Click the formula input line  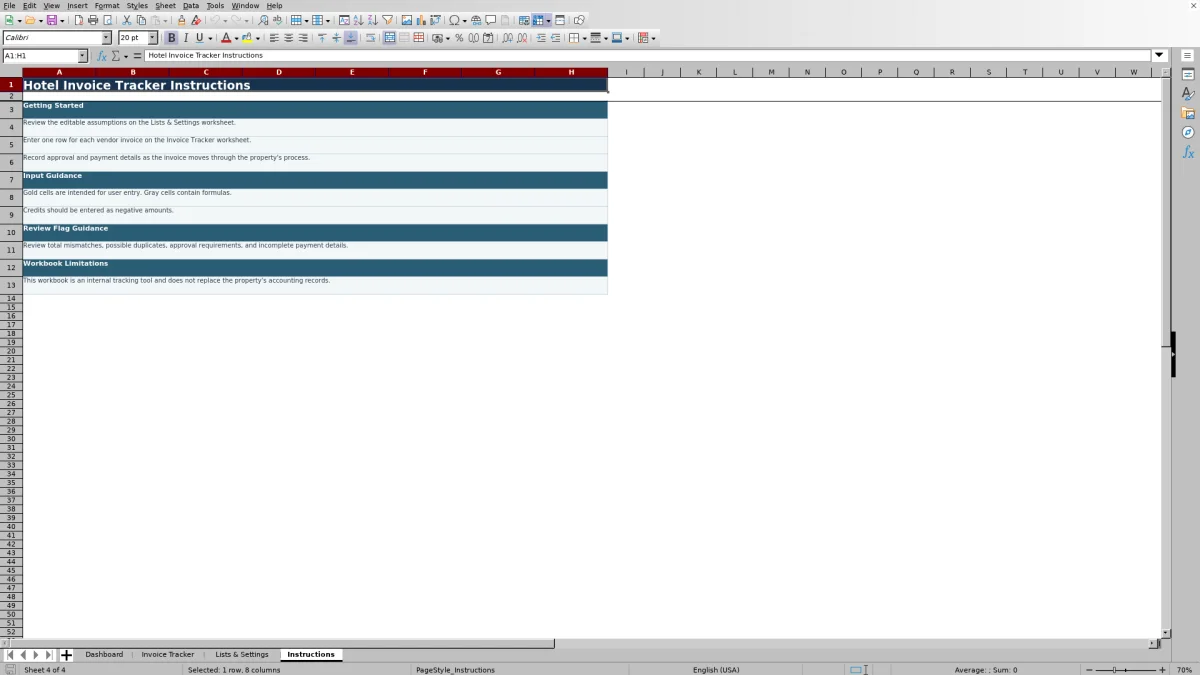point(647,56)
